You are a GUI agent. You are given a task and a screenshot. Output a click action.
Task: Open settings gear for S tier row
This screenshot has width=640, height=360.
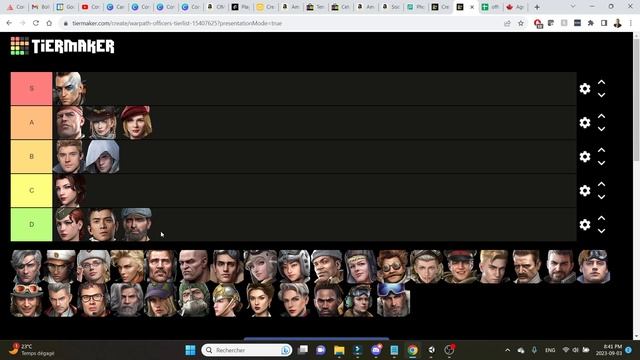coord(584,89)
